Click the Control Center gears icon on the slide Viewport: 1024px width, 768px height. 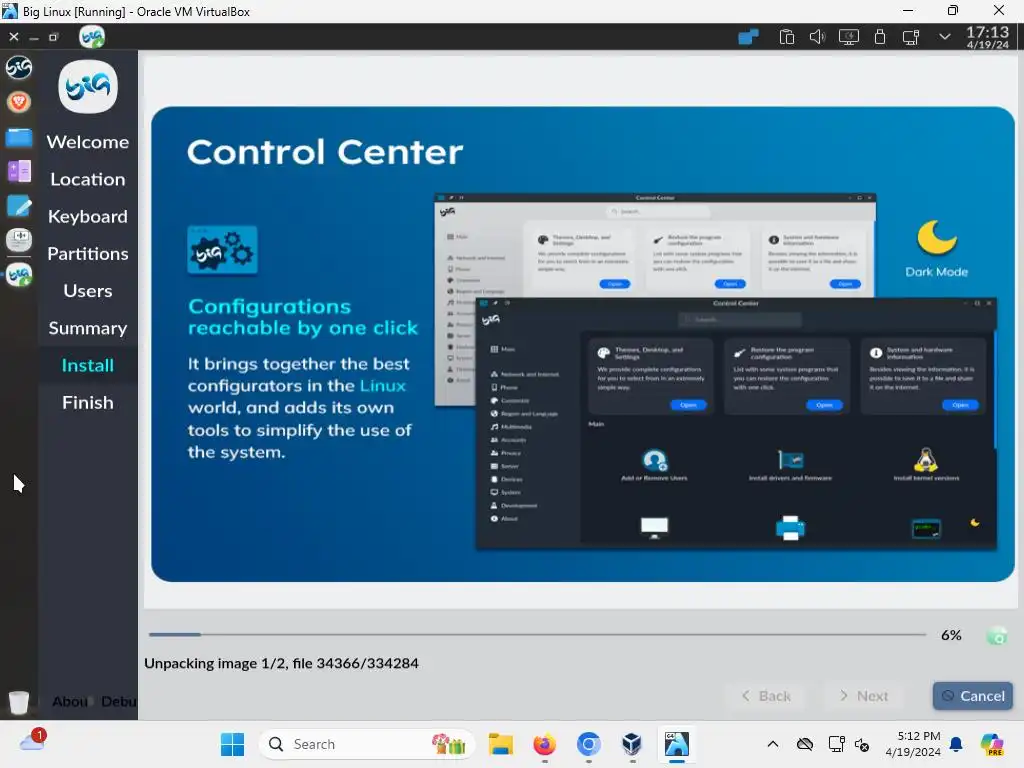point(222,250)
